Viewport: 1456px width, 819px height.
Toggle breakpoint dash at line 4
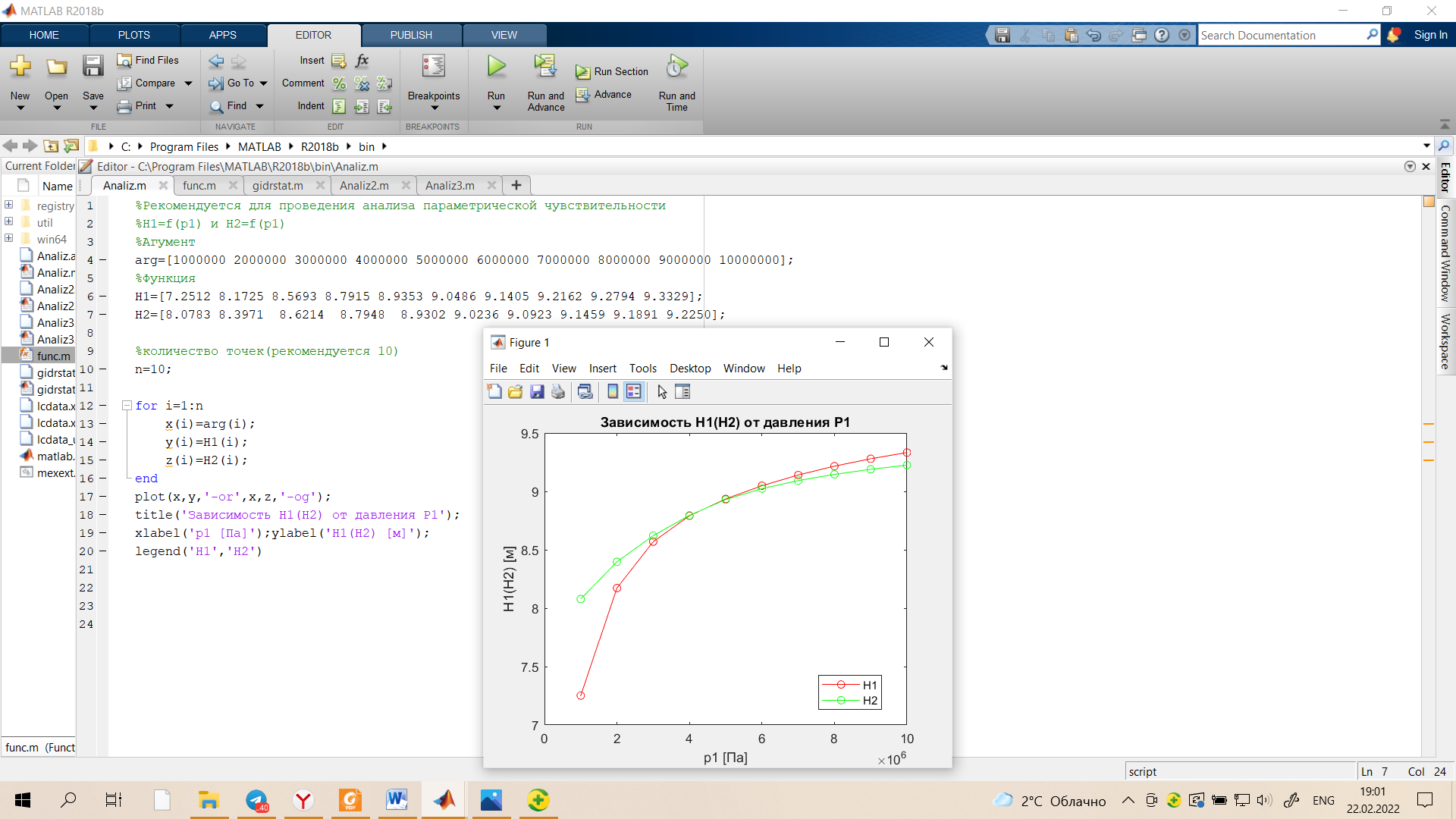coord(102,260)
